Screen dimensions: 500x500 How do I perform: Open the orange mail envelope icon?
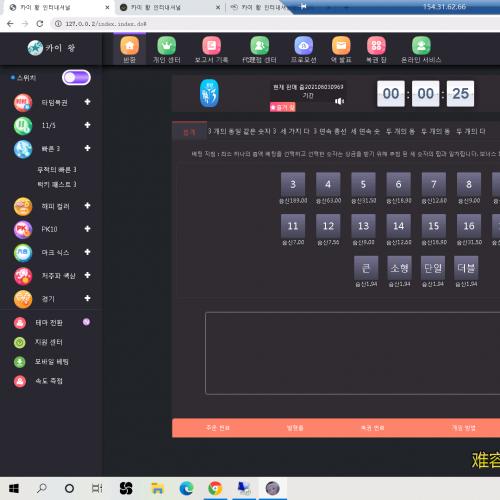[341, 46]
